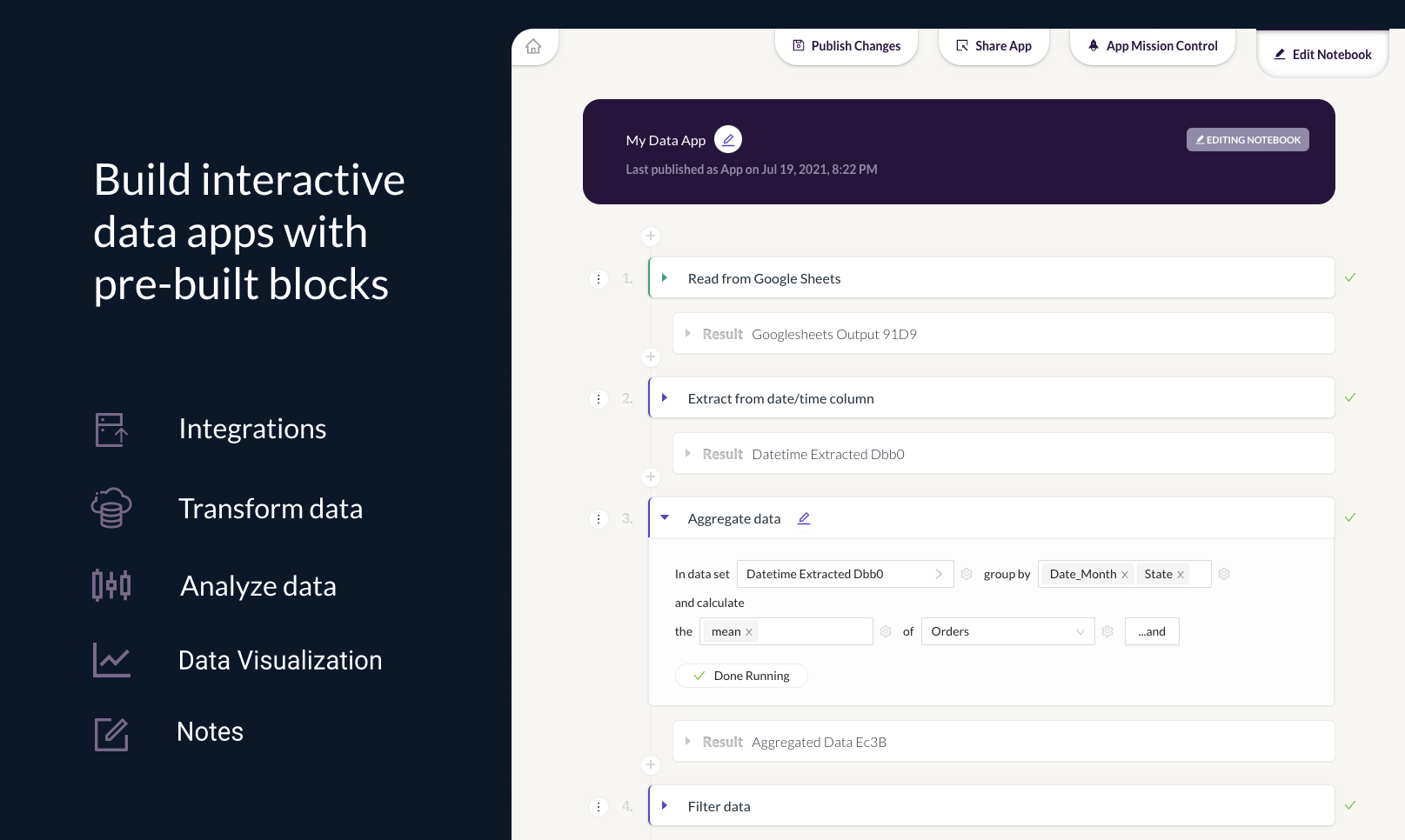Remove the mean tag from calculation

pos(749,632)
